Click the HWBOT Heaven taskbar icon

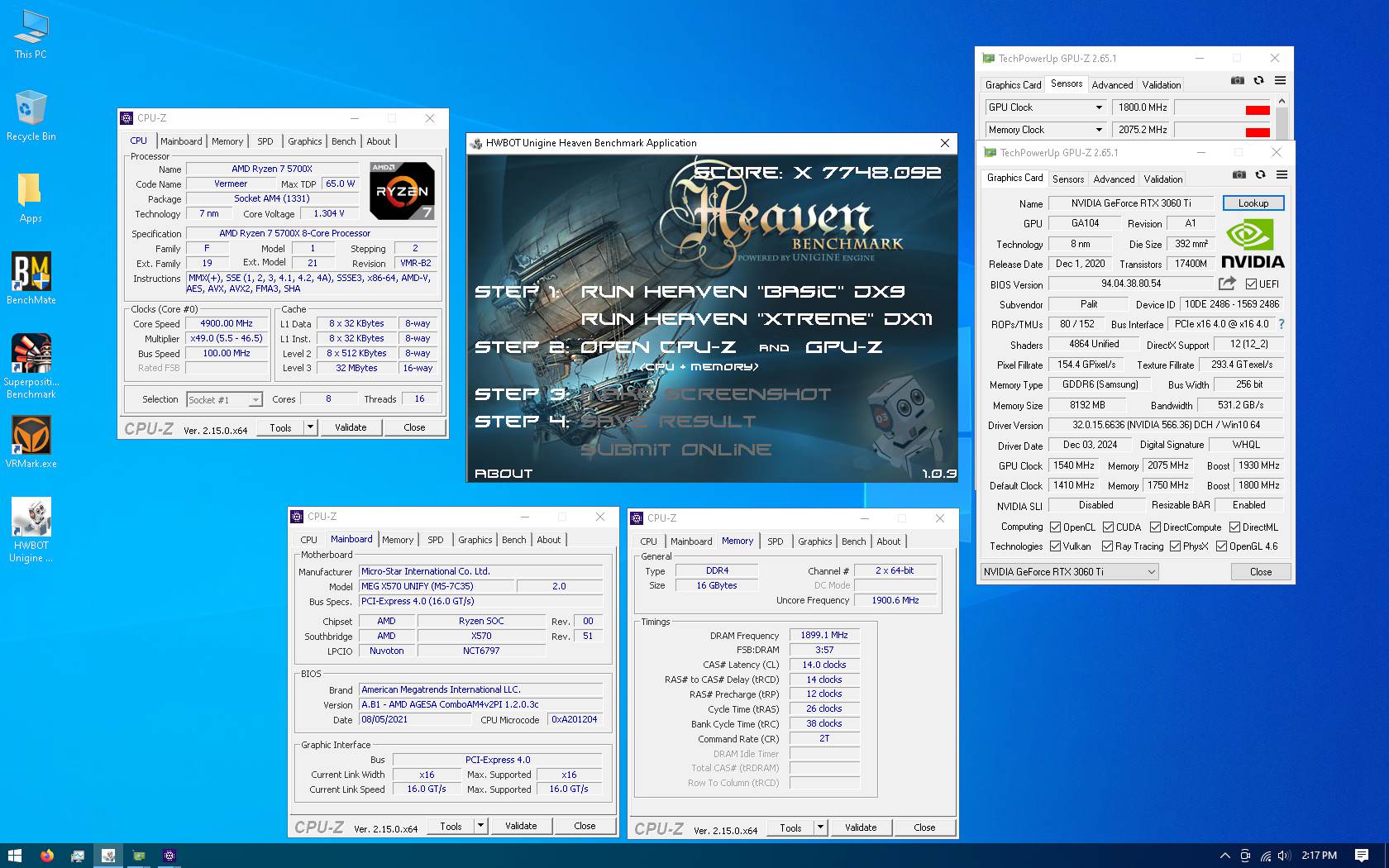click(x=108, y=856)
